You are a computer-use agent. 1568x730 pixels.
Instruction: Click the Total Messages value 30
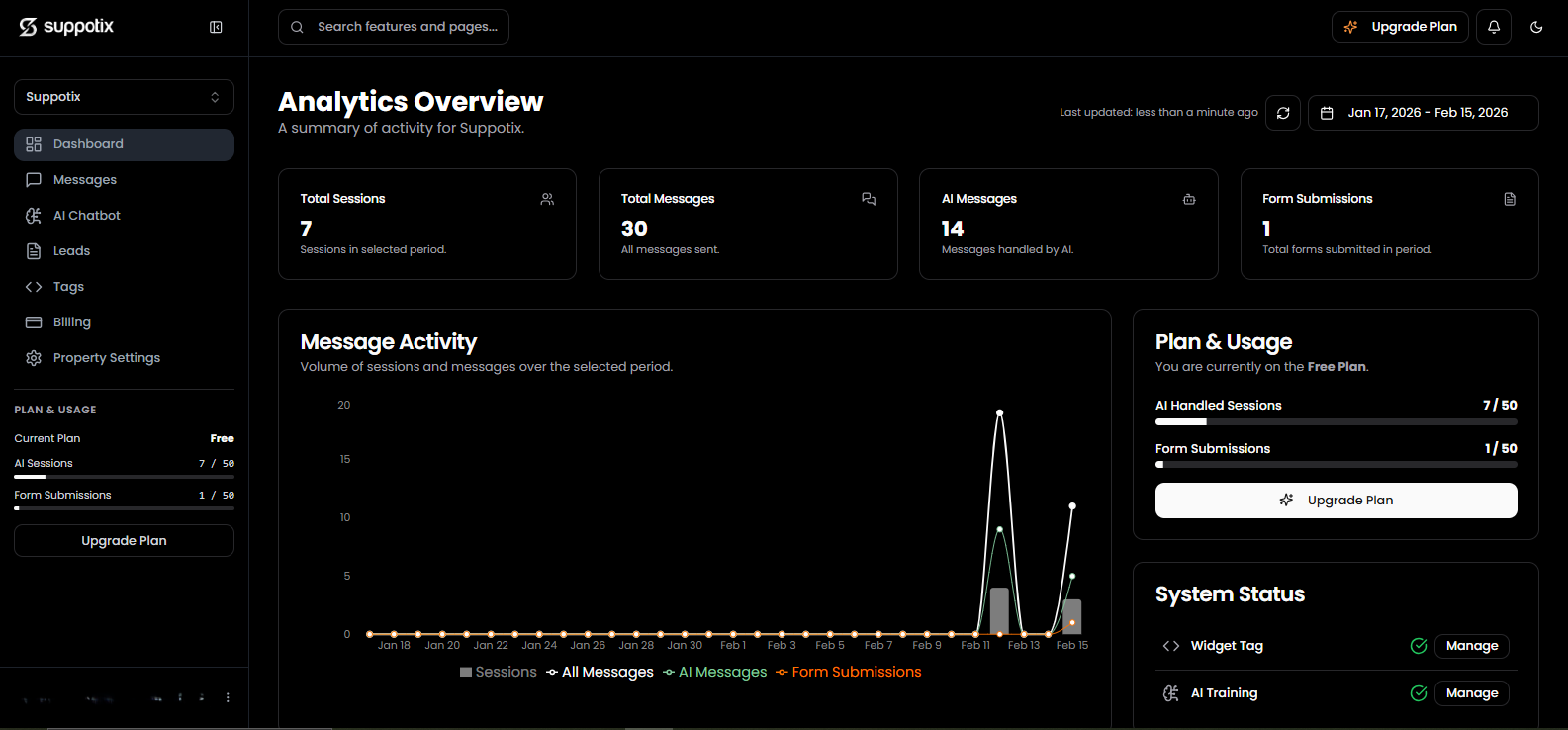coord(634,228)
